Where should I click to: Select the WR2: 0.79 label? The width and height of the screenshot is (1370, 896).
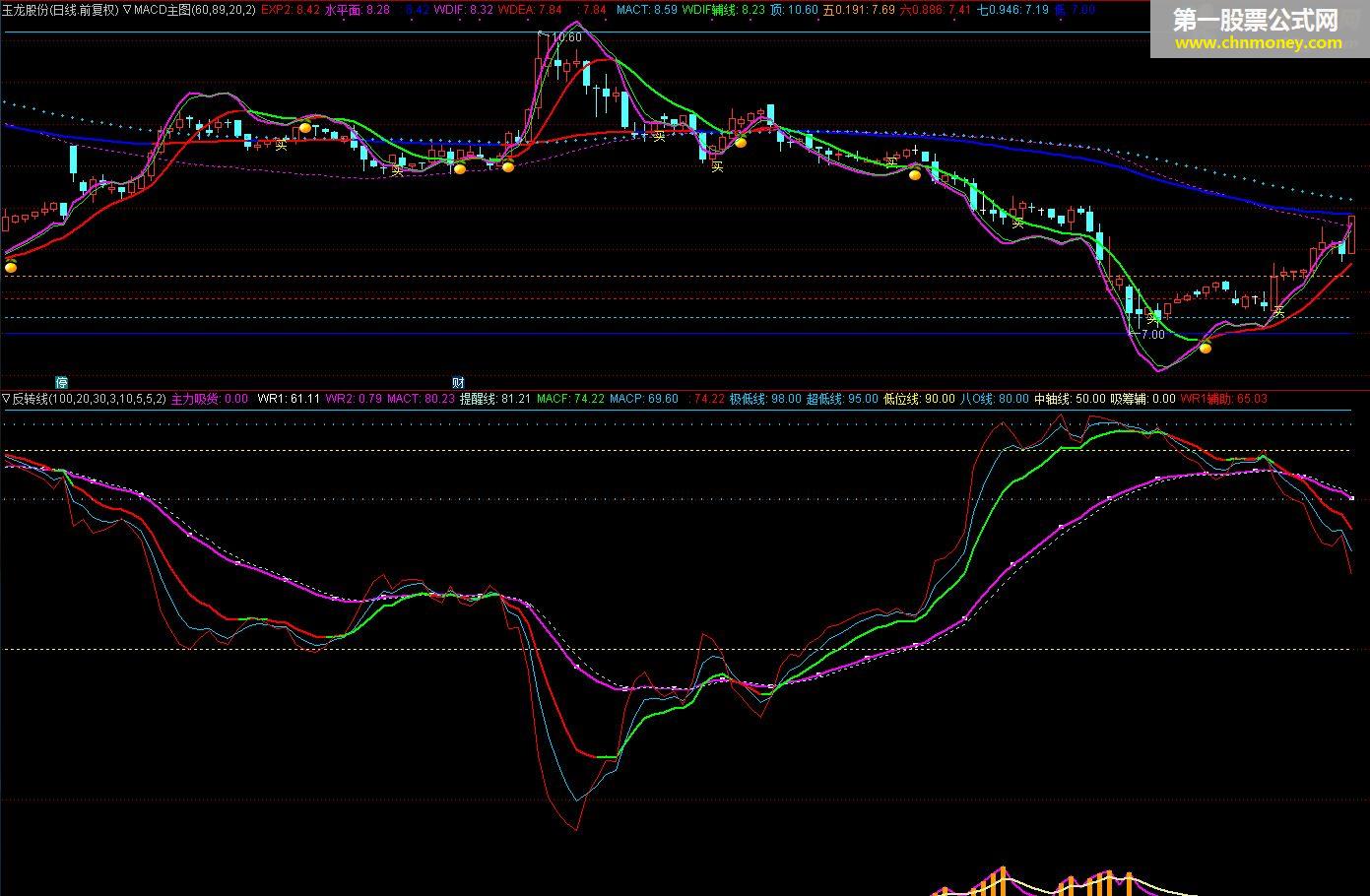[354, 399]
